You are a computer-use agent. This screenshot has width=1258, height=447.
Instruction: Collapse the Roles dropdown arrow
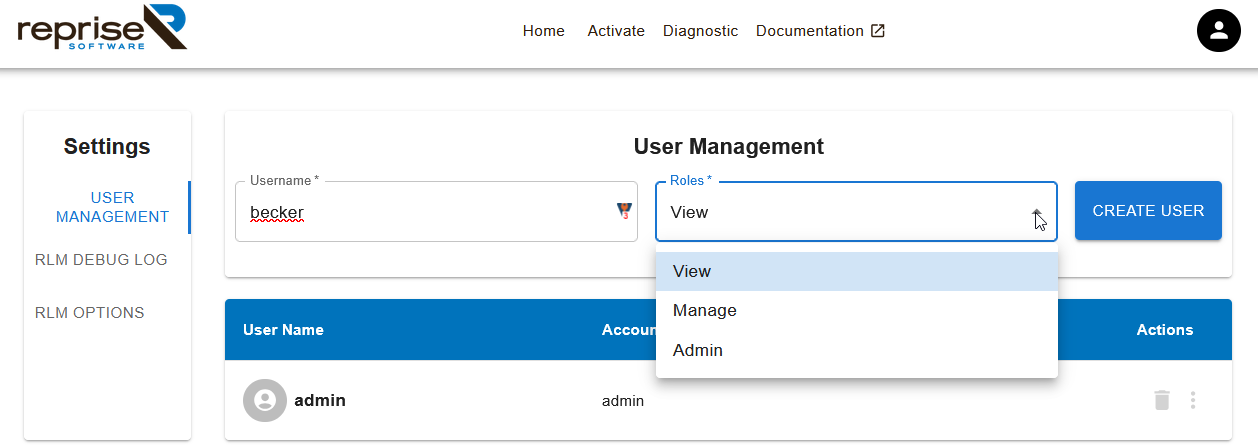tap(1037, 212)
